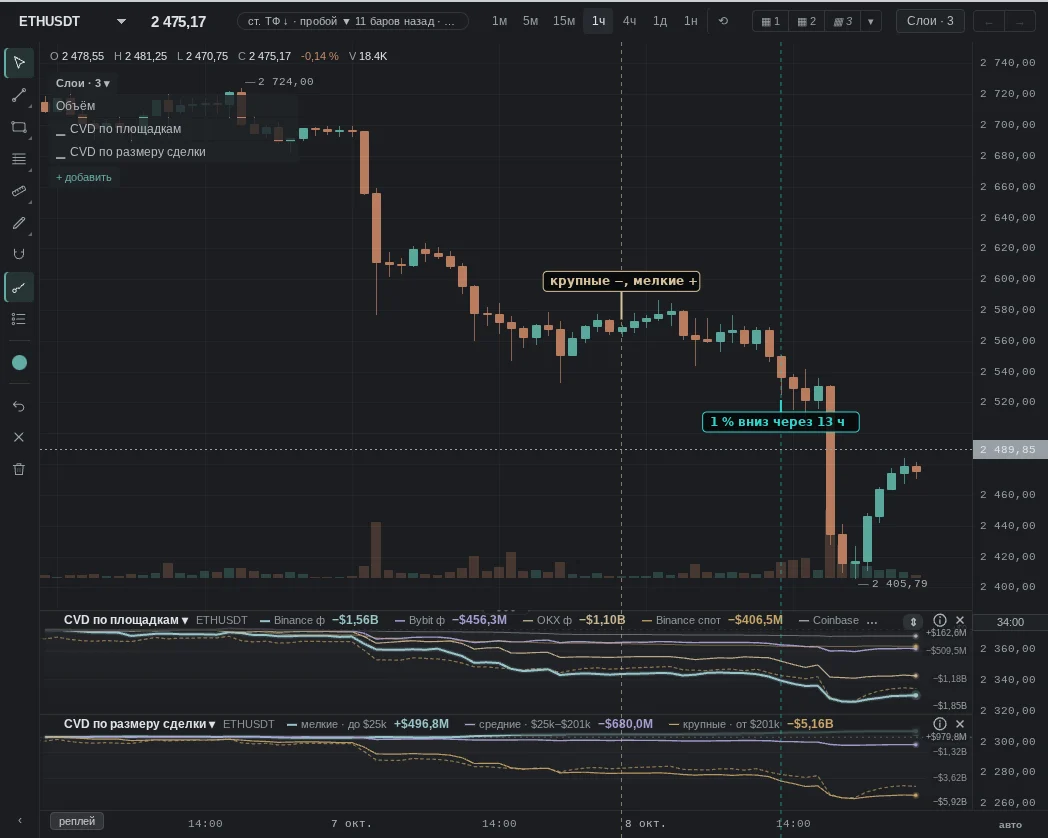Open info for CVD по площадкам panel
Viewport: 1048px width, 838px height.
coord(940,620)
